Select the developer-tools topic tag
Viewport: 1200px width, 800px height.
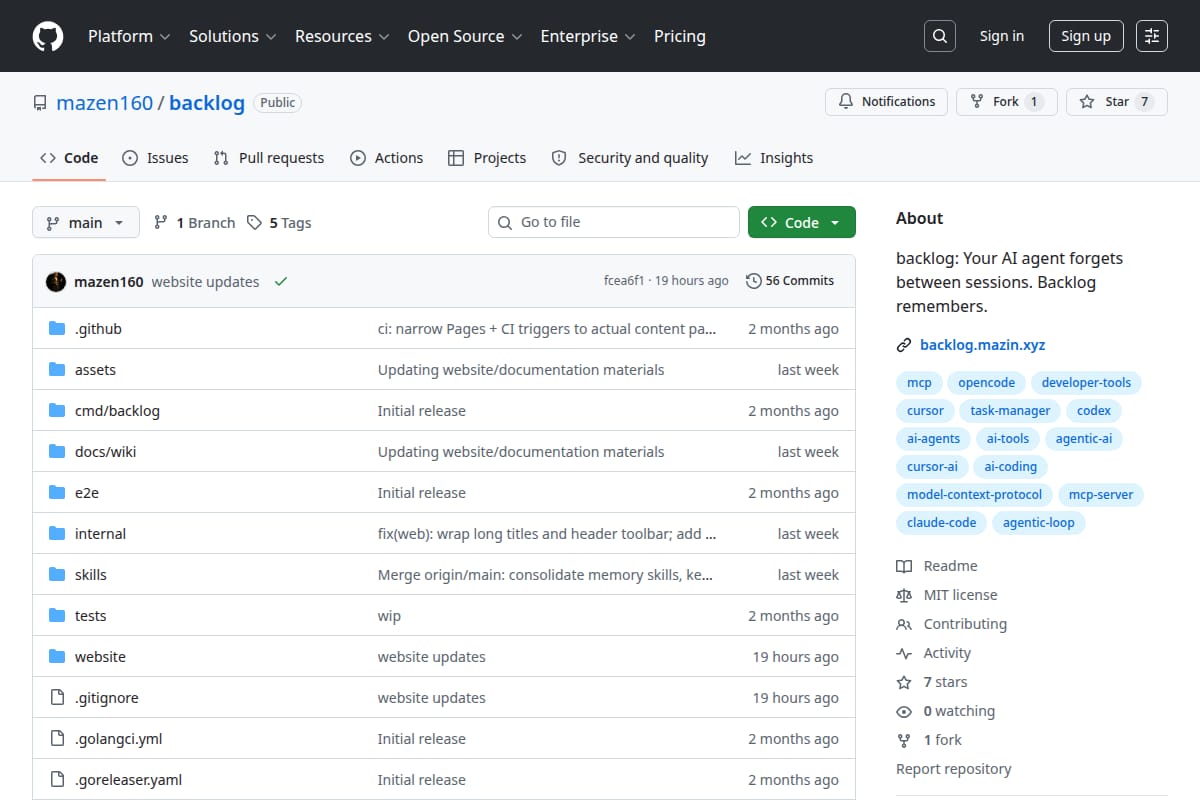tap(1086, 383)
